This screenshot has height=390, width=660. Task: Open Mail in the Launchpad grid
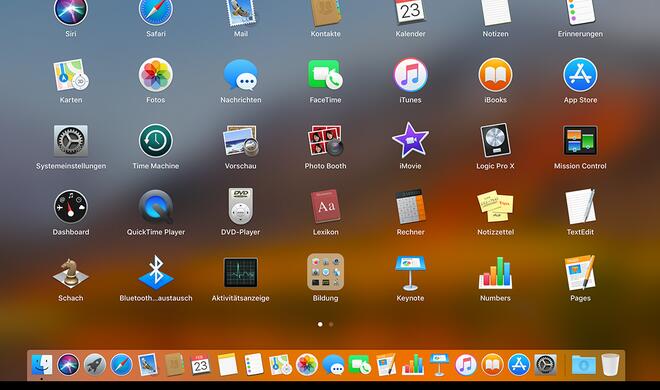[x=241, y=12]
